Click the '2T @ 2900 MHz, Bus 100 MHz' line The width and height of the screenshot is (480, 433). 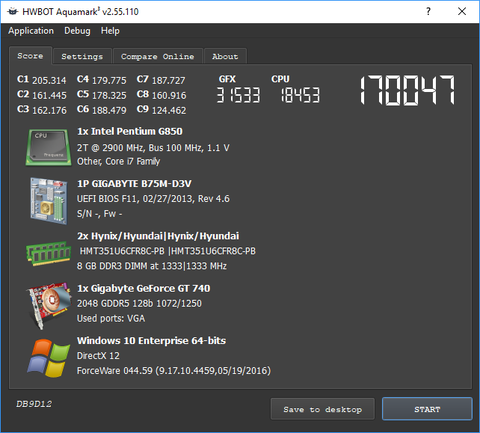coord(153,148)
